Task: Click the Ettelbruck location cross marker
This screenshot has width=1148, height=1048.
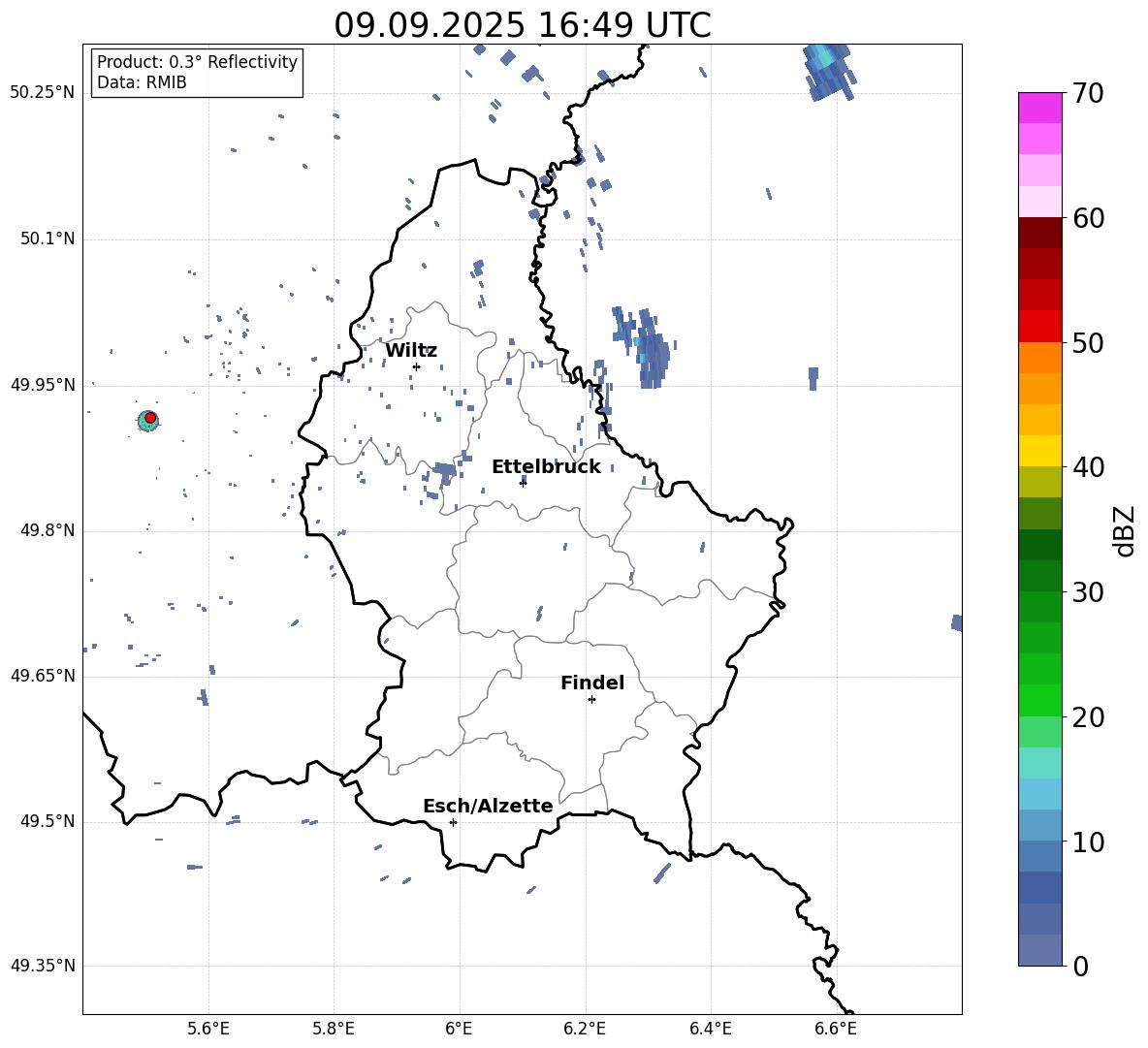Action: pyautogui.click(x=523, y=482)
